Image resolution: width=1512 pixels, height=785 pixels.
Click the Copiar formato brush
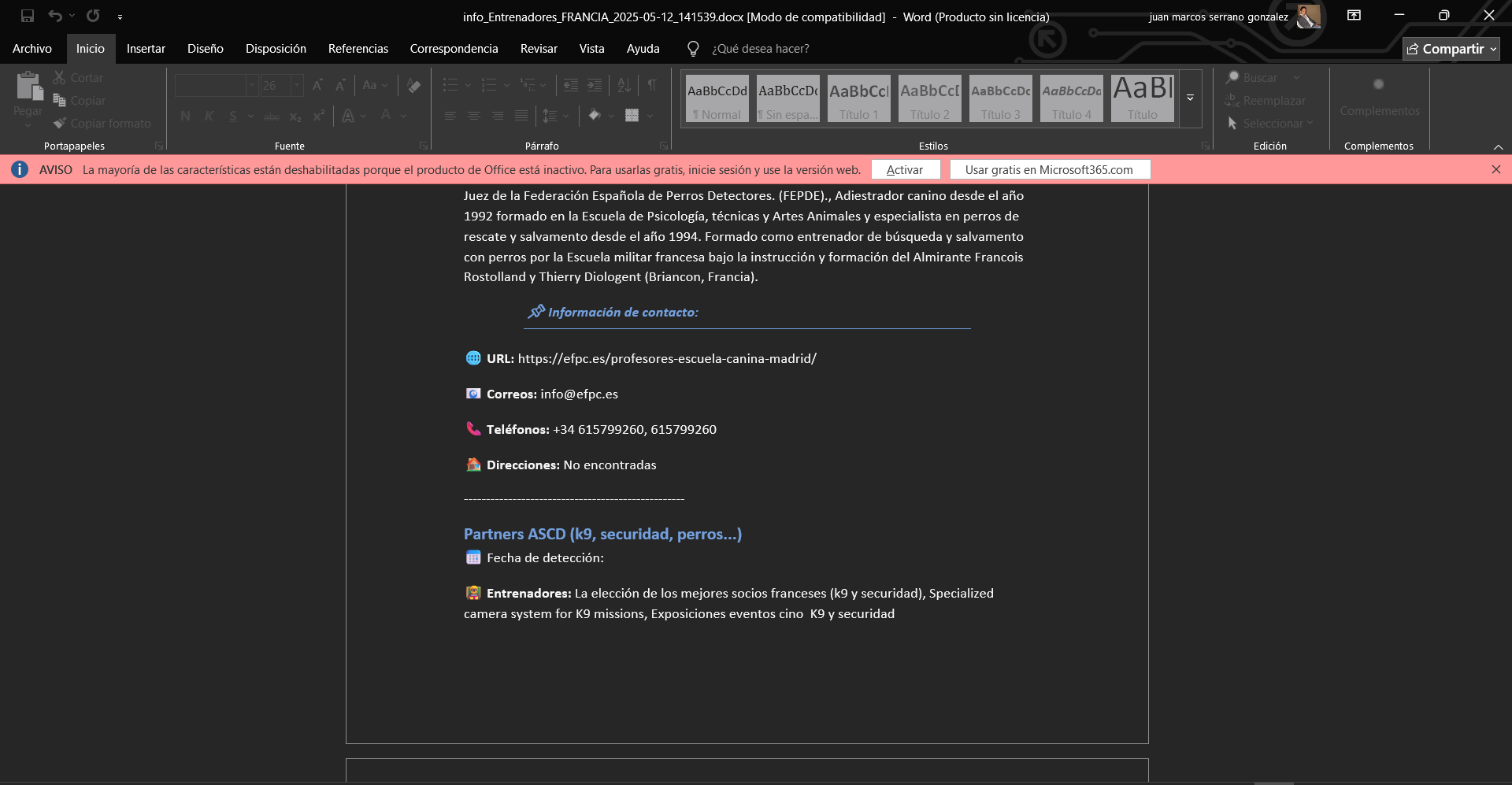pos(102,124)
